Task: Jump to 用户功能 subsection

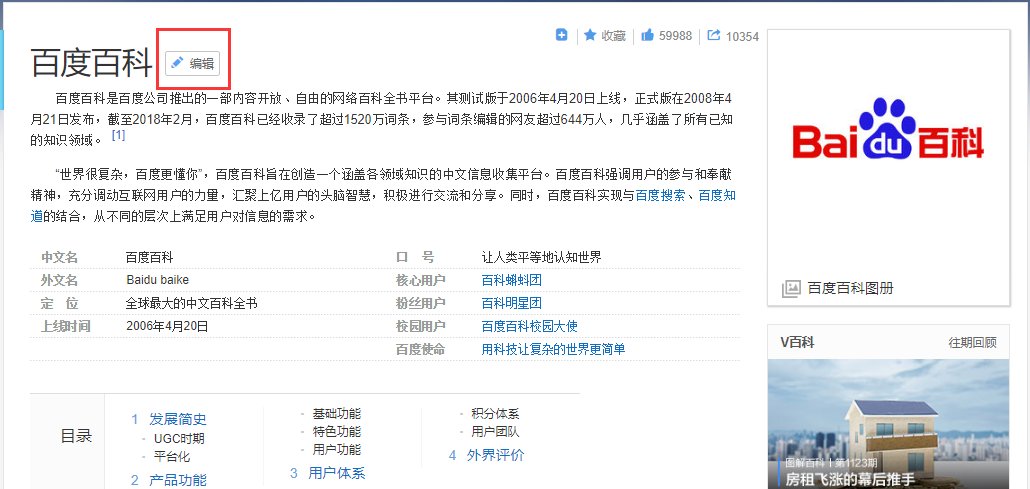Action: [336, 450]
